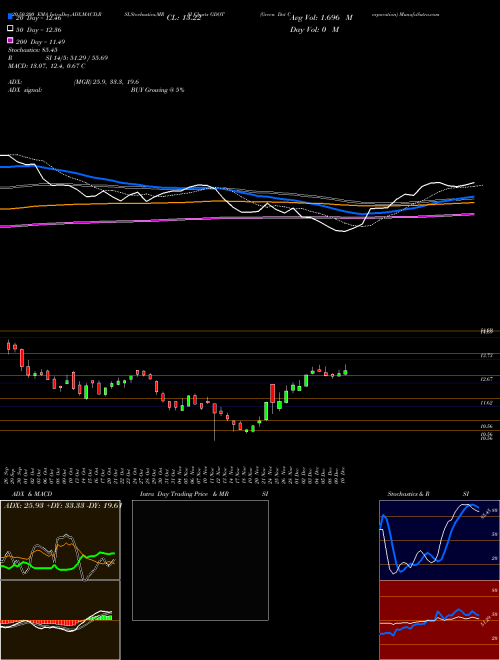Select the '20 Day = 12.46' text
The image size is (500, 660).
tap(39, 18)
